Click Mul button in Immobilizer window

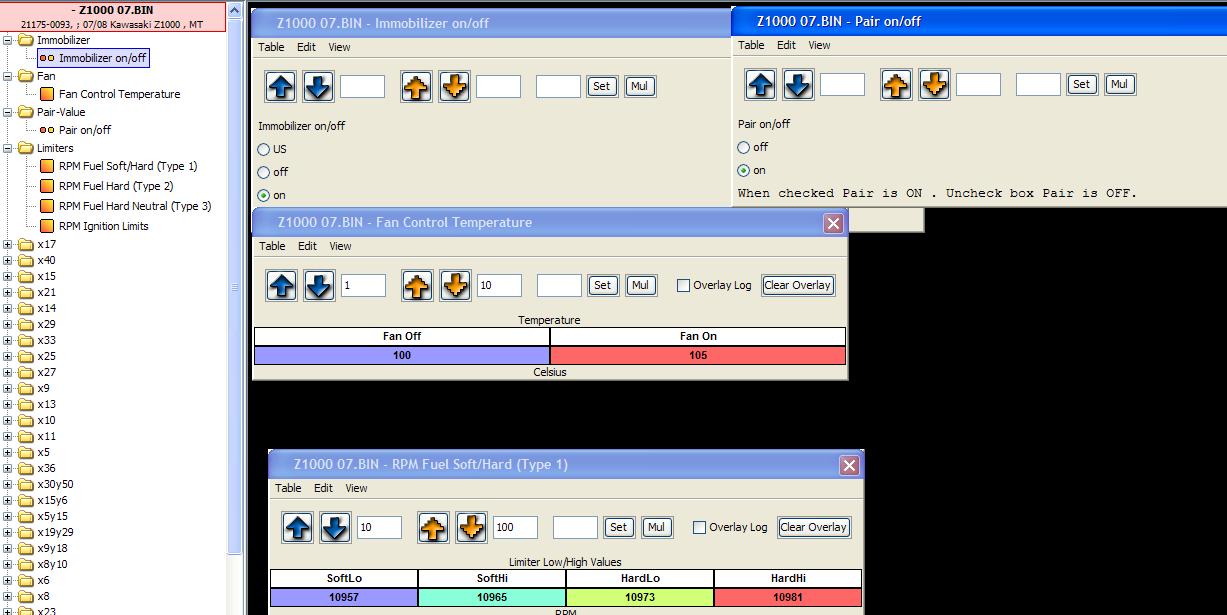coord(639,87)
